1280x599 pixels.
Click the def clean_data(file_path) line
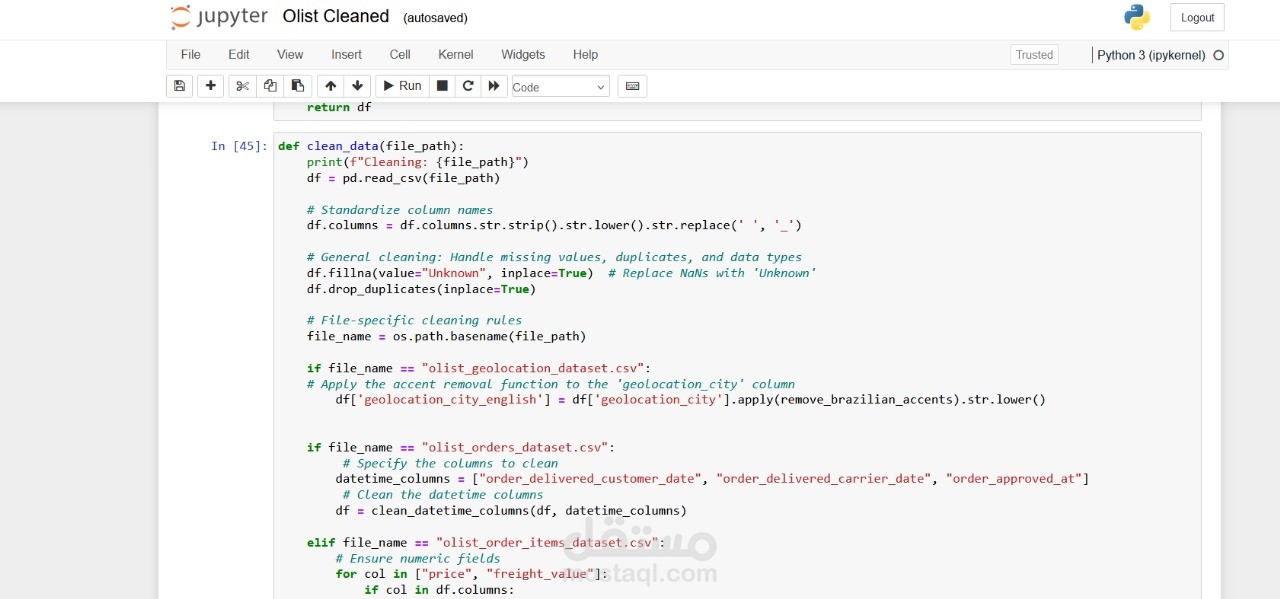point(371,146)
